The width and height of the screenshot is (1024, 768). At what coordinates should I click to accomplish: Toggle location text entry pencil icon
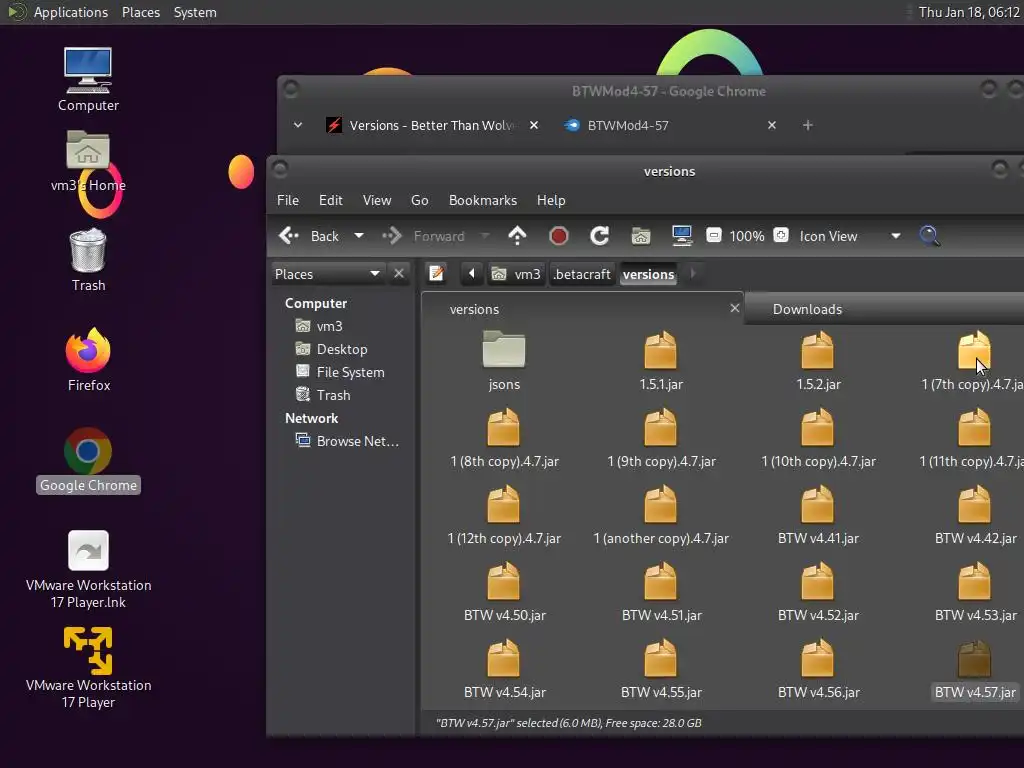[436, 274]
